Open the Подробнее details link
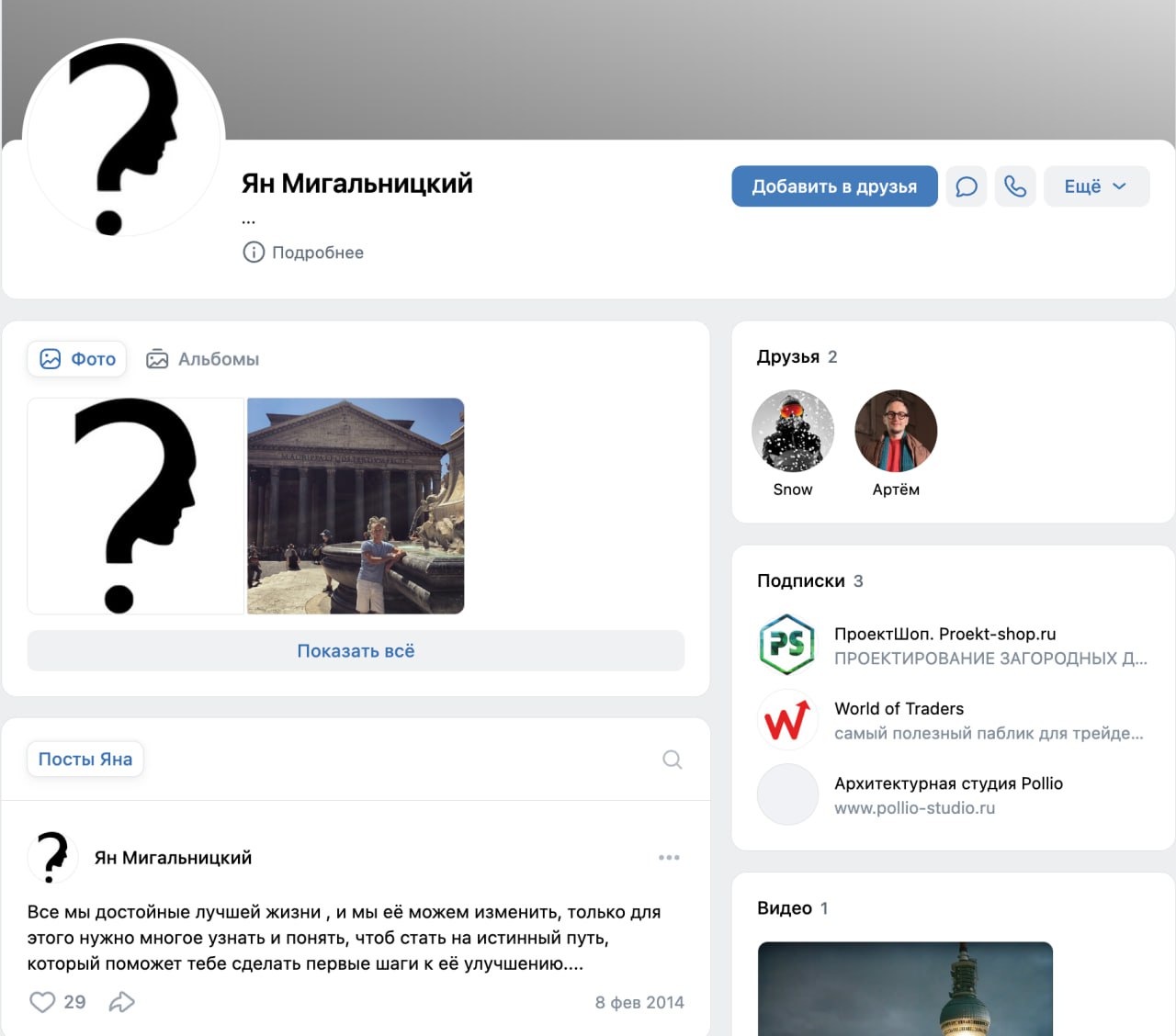 [x=318, y=253]
